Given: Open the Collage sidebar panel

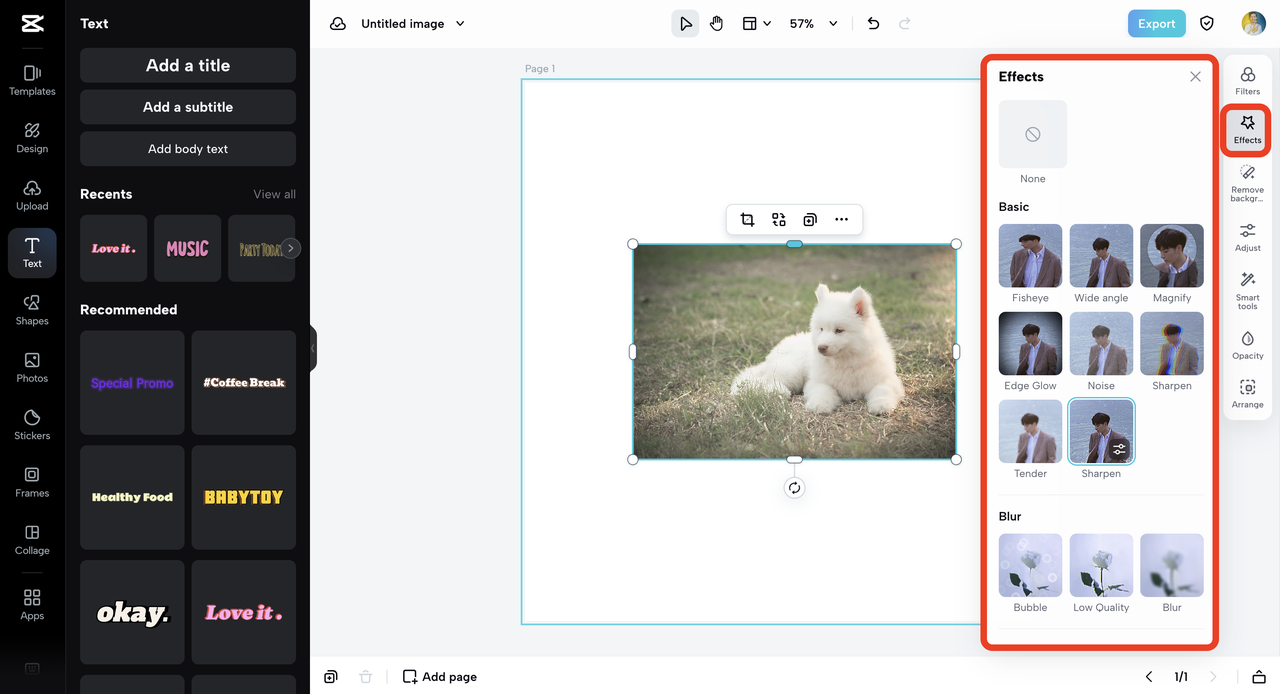Looking at the screenshot, I should [x=32, y=539].
